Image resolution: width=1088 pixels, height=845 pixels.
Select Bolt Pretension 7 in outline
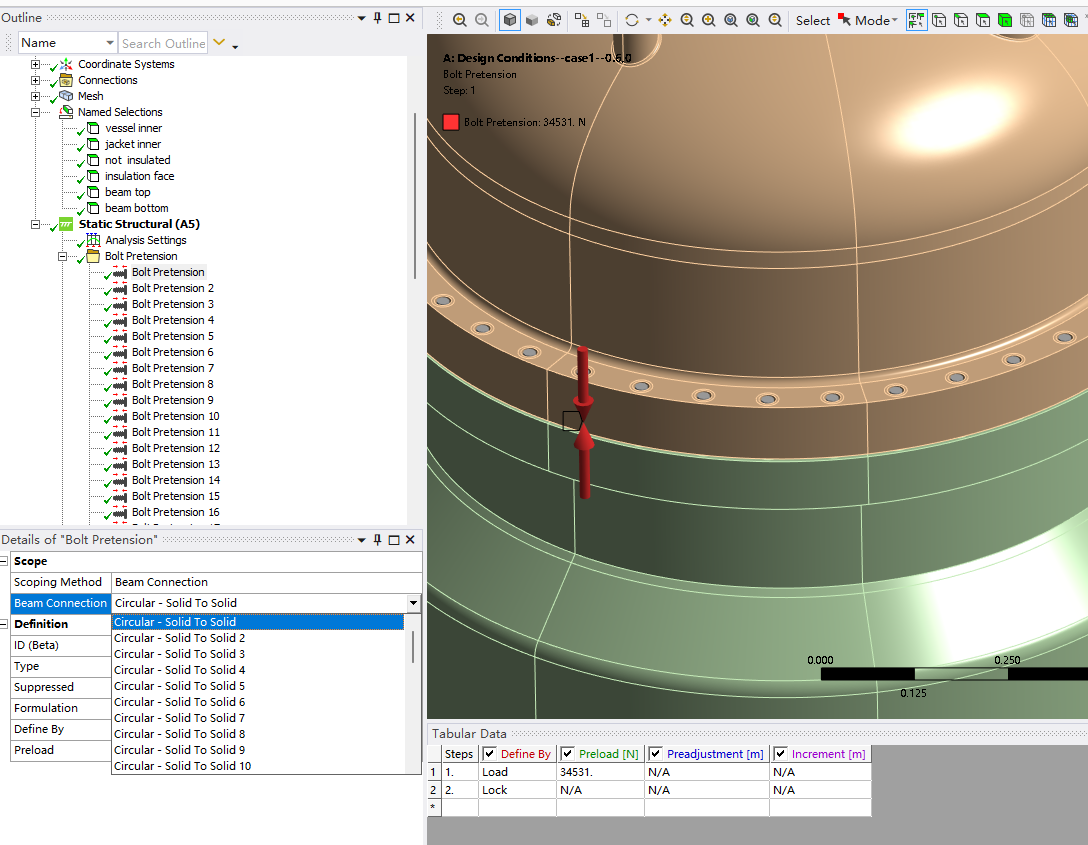pos(173,368)
